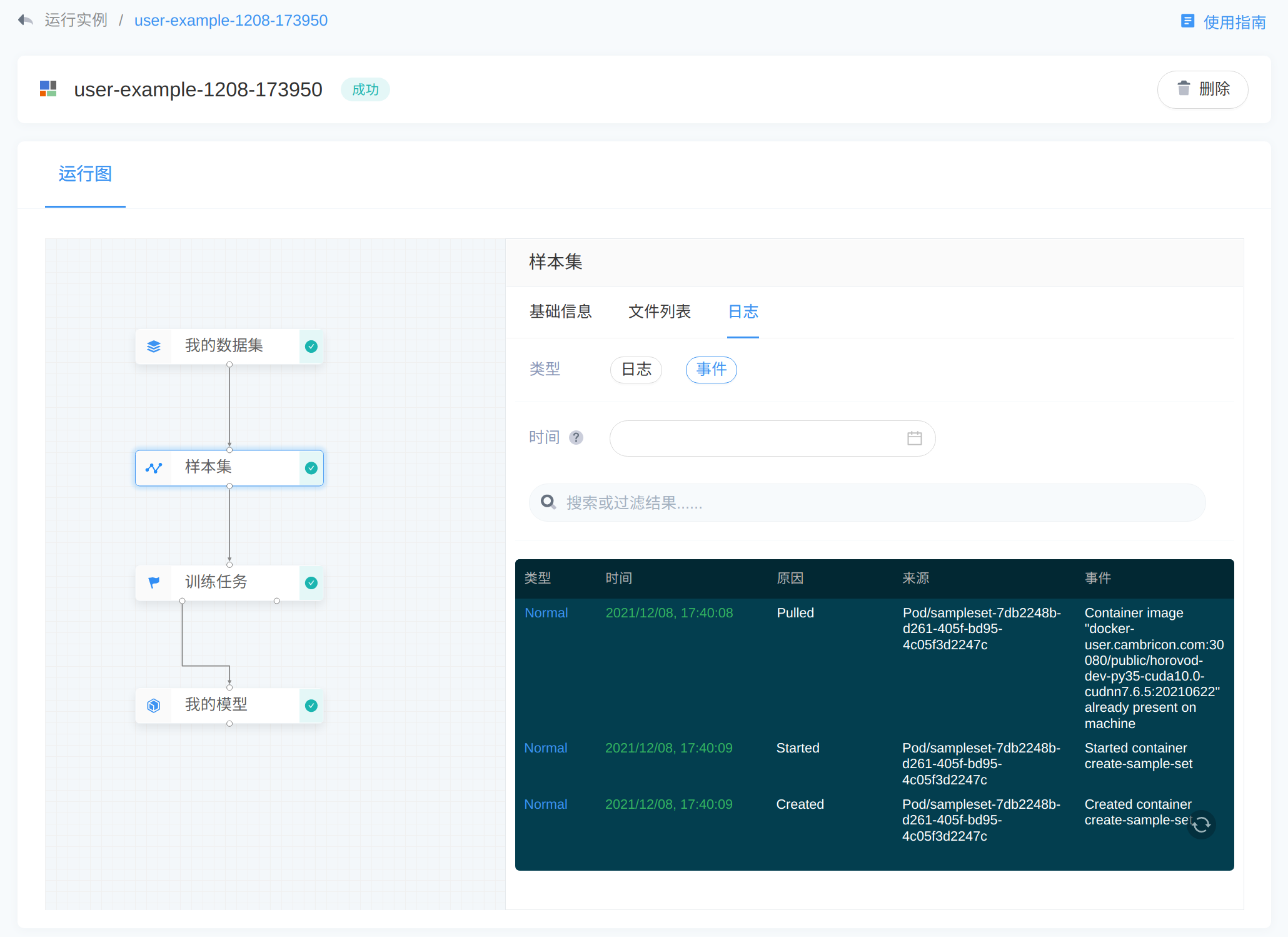Click the 原因 column header

point(790,578)
